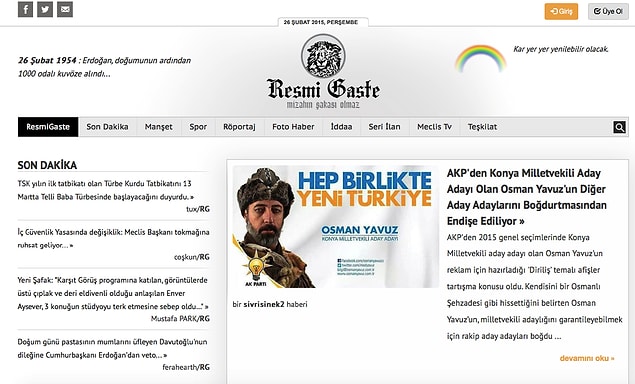Screen dimensions: 635x384
Task: Open the Röportaj menu item
Action: click(x=239, y=127)
